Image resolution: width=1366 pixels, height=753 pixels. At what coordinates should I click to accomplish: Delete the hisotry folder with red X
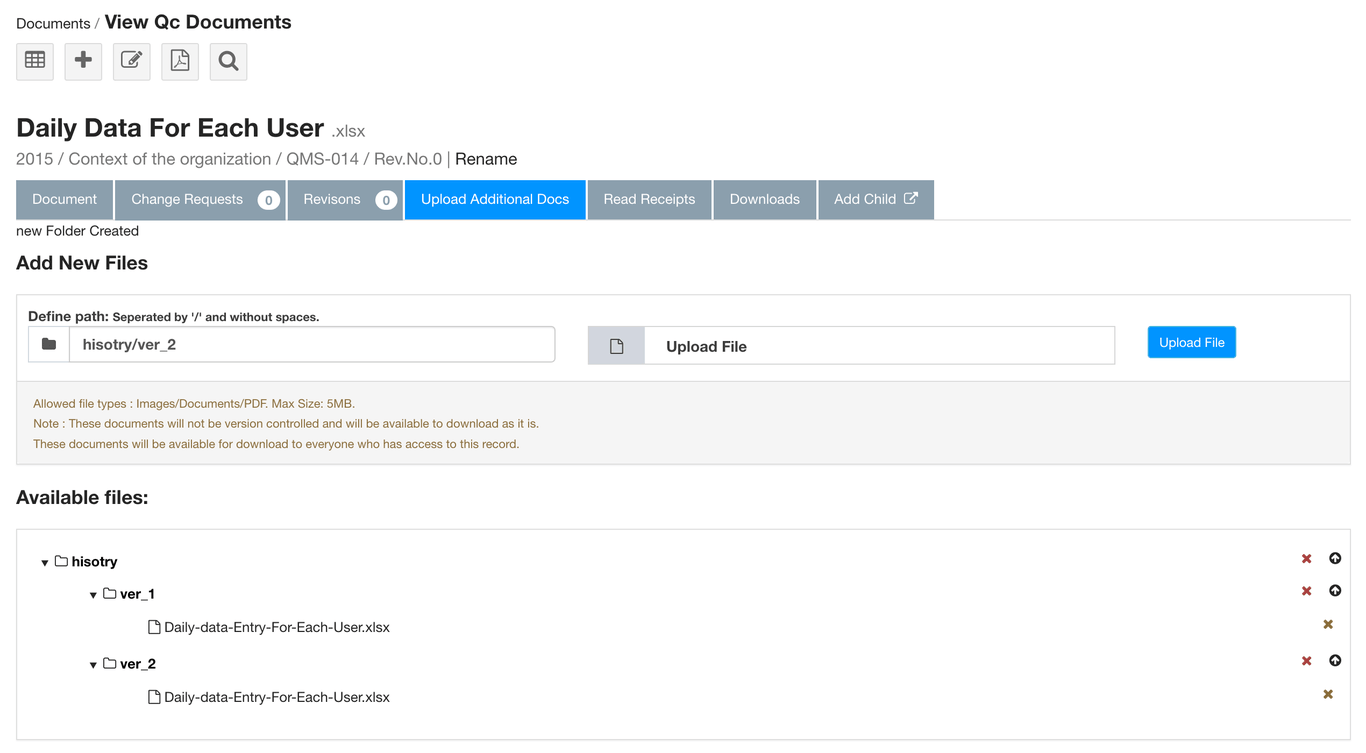coord(1306,559)
